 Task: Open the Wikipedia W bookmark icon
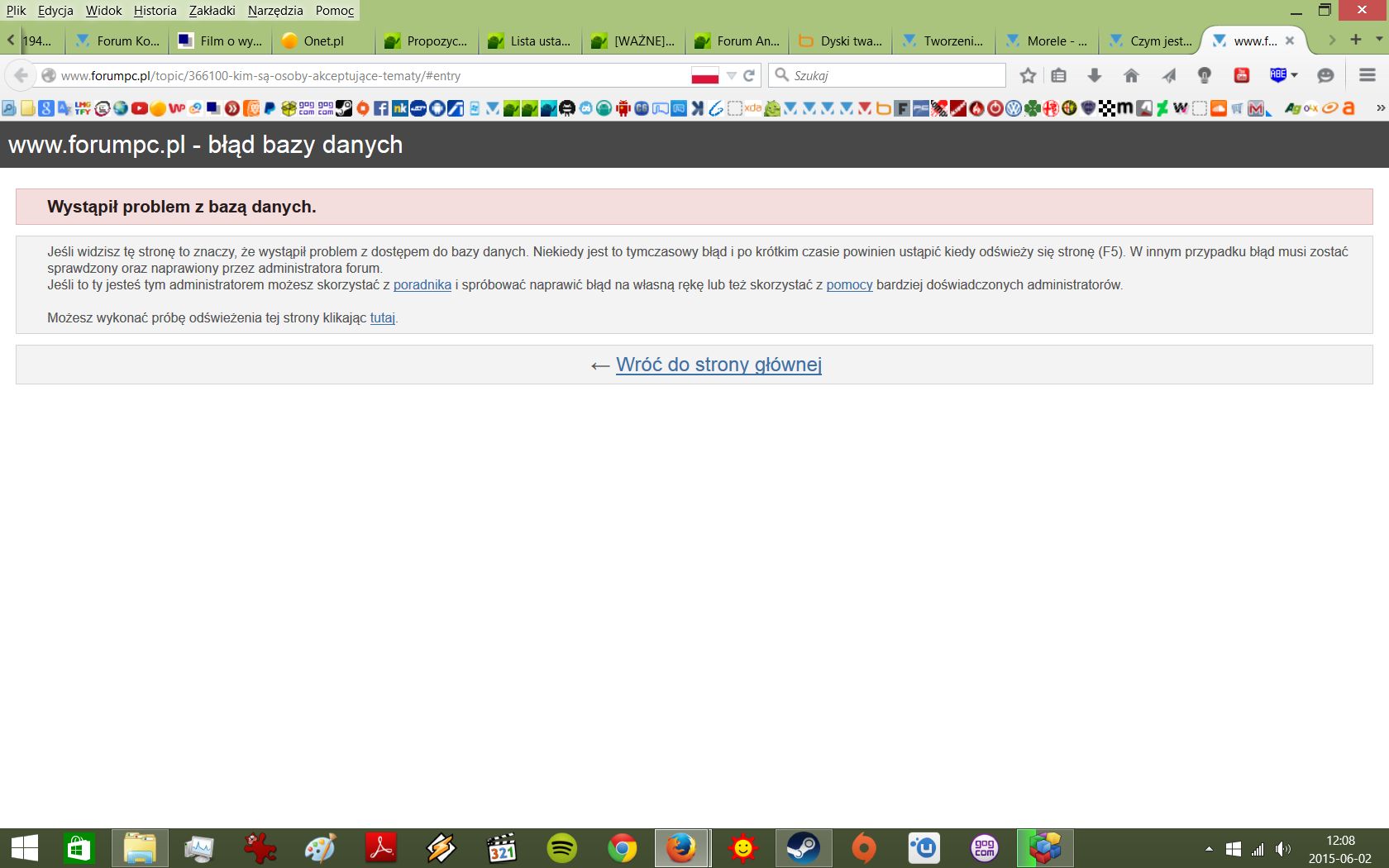point(1181,108)
